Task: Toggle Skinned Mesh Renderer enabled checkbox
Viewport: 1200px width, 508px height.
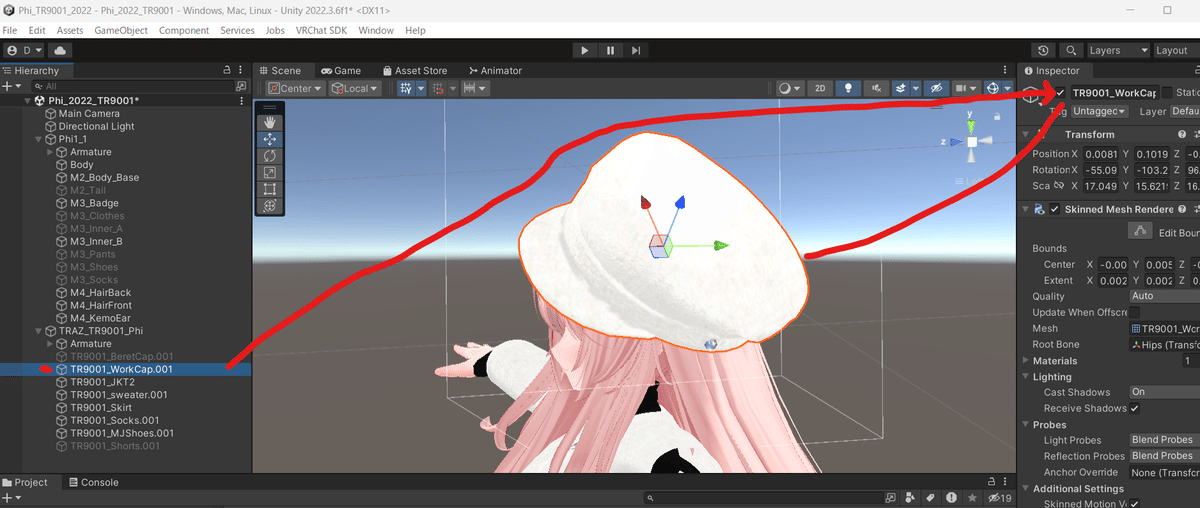Action: pyautogui.click(x=1054, y=209)
